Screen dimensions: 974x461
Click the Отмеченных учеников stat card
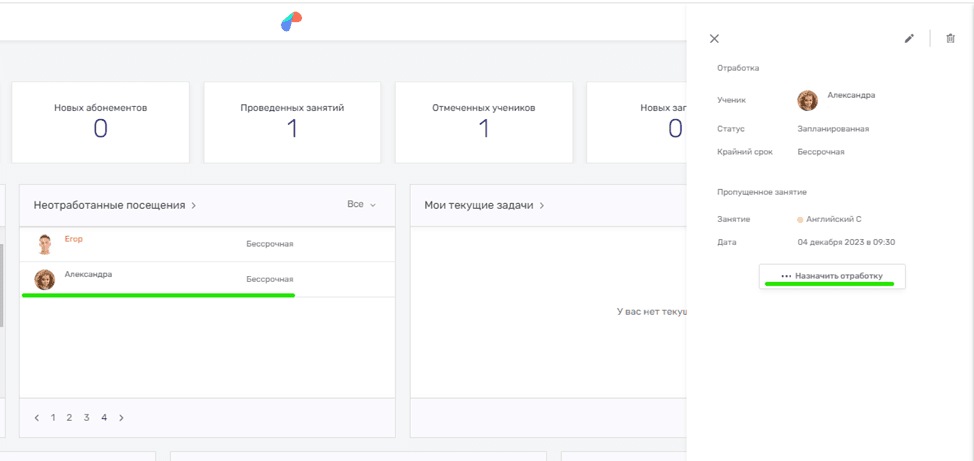(x=484, y=121)
